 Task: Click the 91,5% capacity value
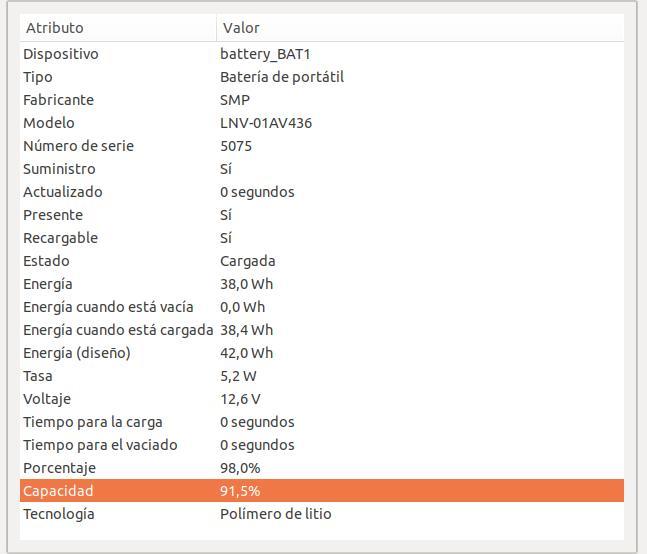(x=240, y=491)
